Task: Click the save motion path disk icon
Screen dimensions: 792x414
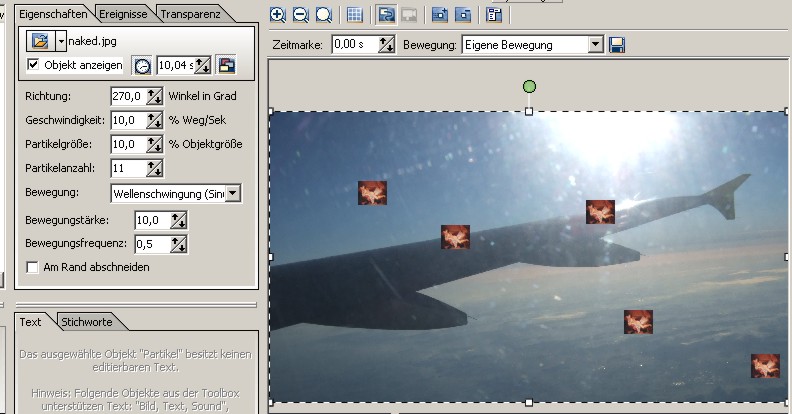Action: tap(617, 45)
